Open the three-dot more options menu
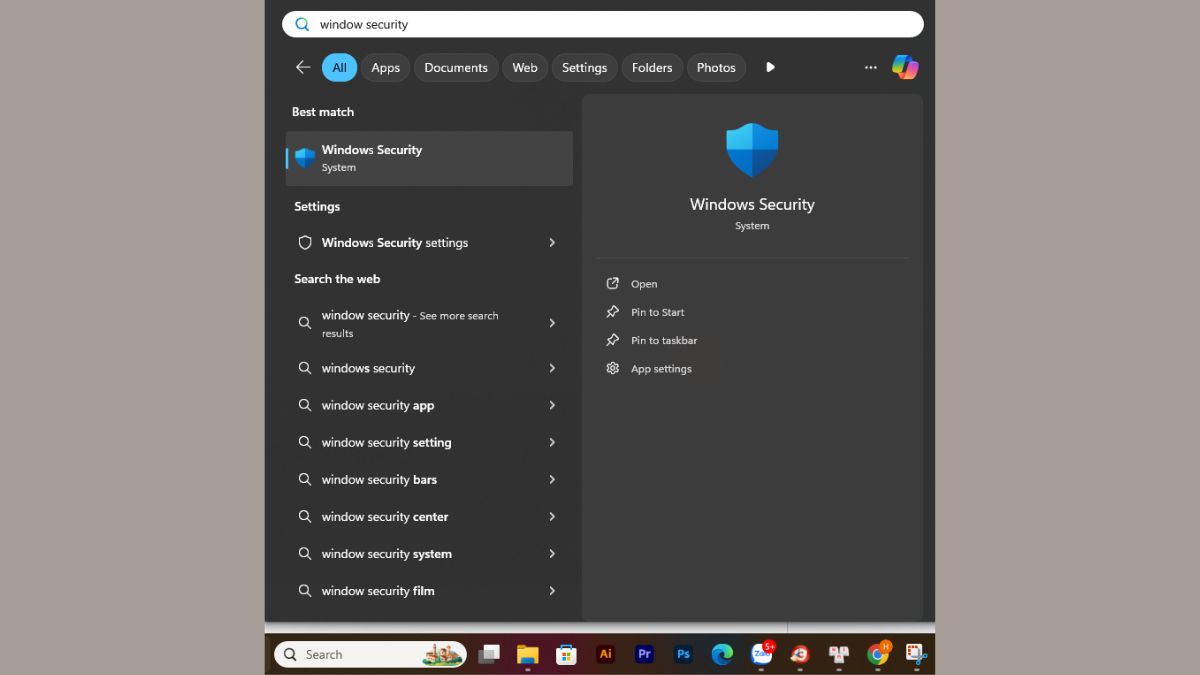1200x675 pixels. (871, 67)
